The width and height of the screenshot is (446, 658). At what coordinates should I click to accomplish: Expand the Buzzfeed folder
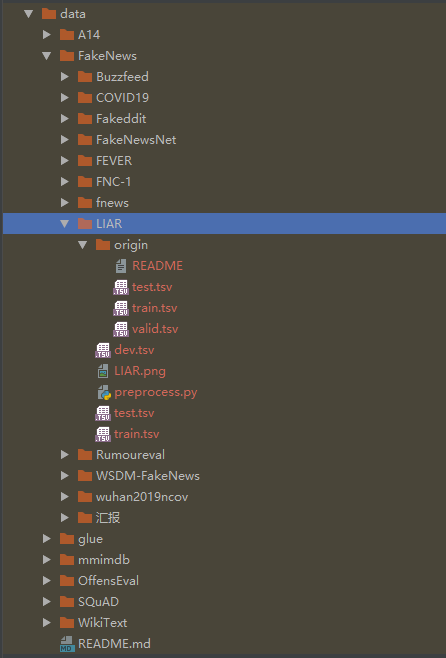(65, 76)
